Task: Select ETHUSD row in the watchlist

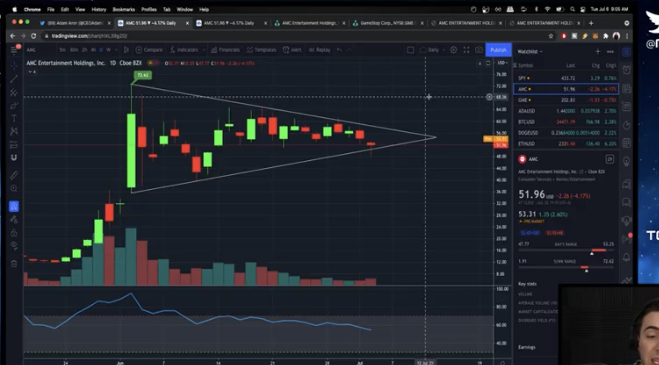Action: coord(566,144)
